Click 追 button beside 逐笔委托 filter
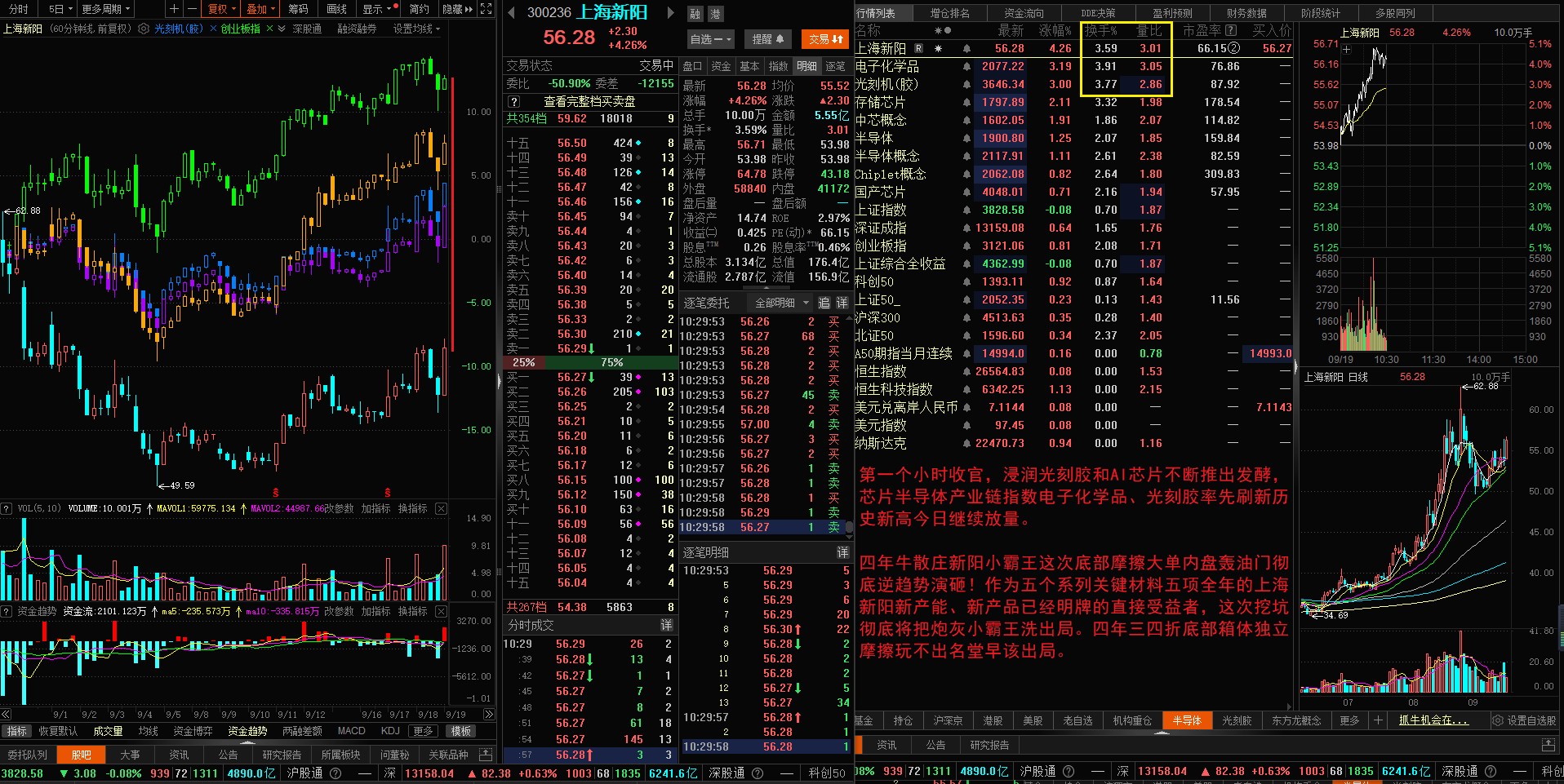Image resolution: width=1564 pixels, height=784 pixels. (x=824, y=303)
